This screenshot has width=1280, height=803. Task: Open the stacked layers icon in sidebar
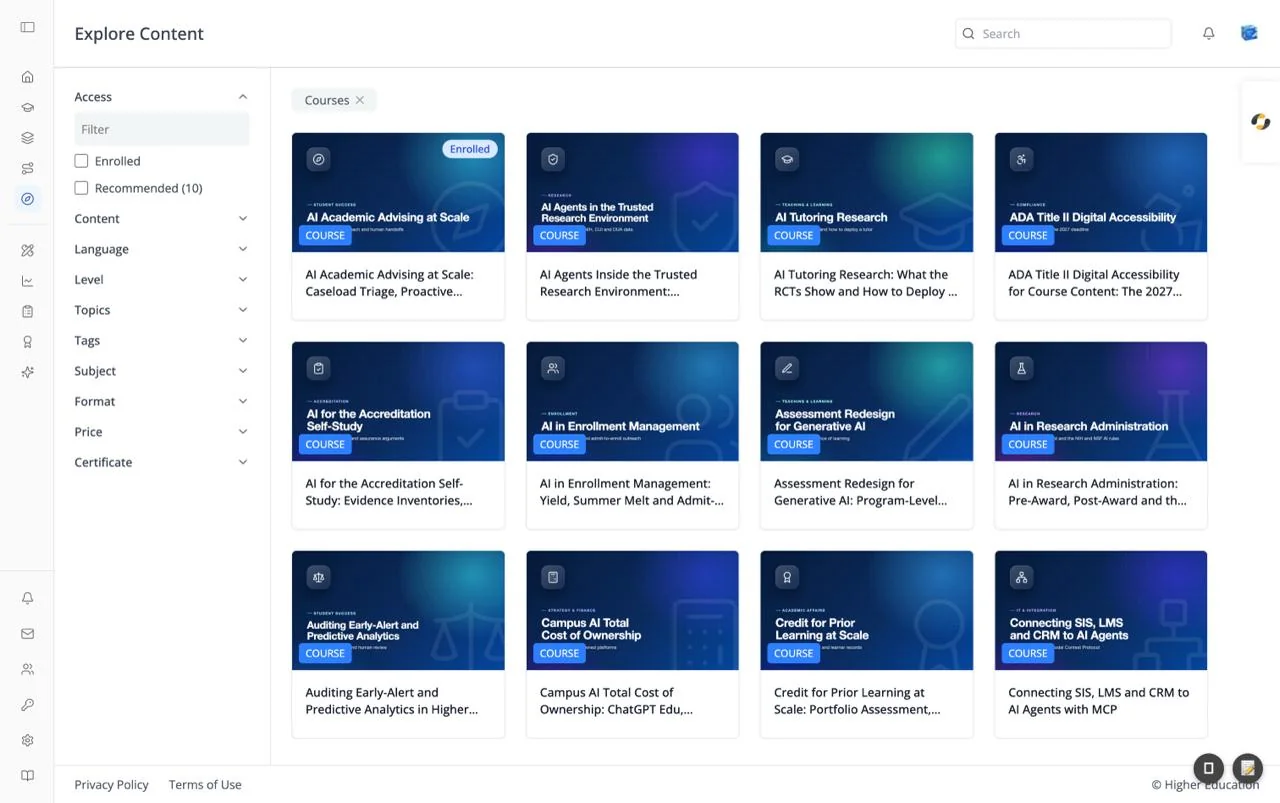pyautogui.click(x=27, y=138)
